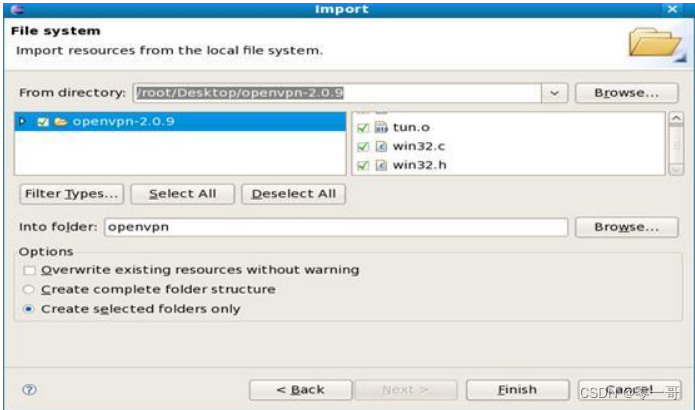Click the From directory path field
Screen dimensions: 695x410
337,93
